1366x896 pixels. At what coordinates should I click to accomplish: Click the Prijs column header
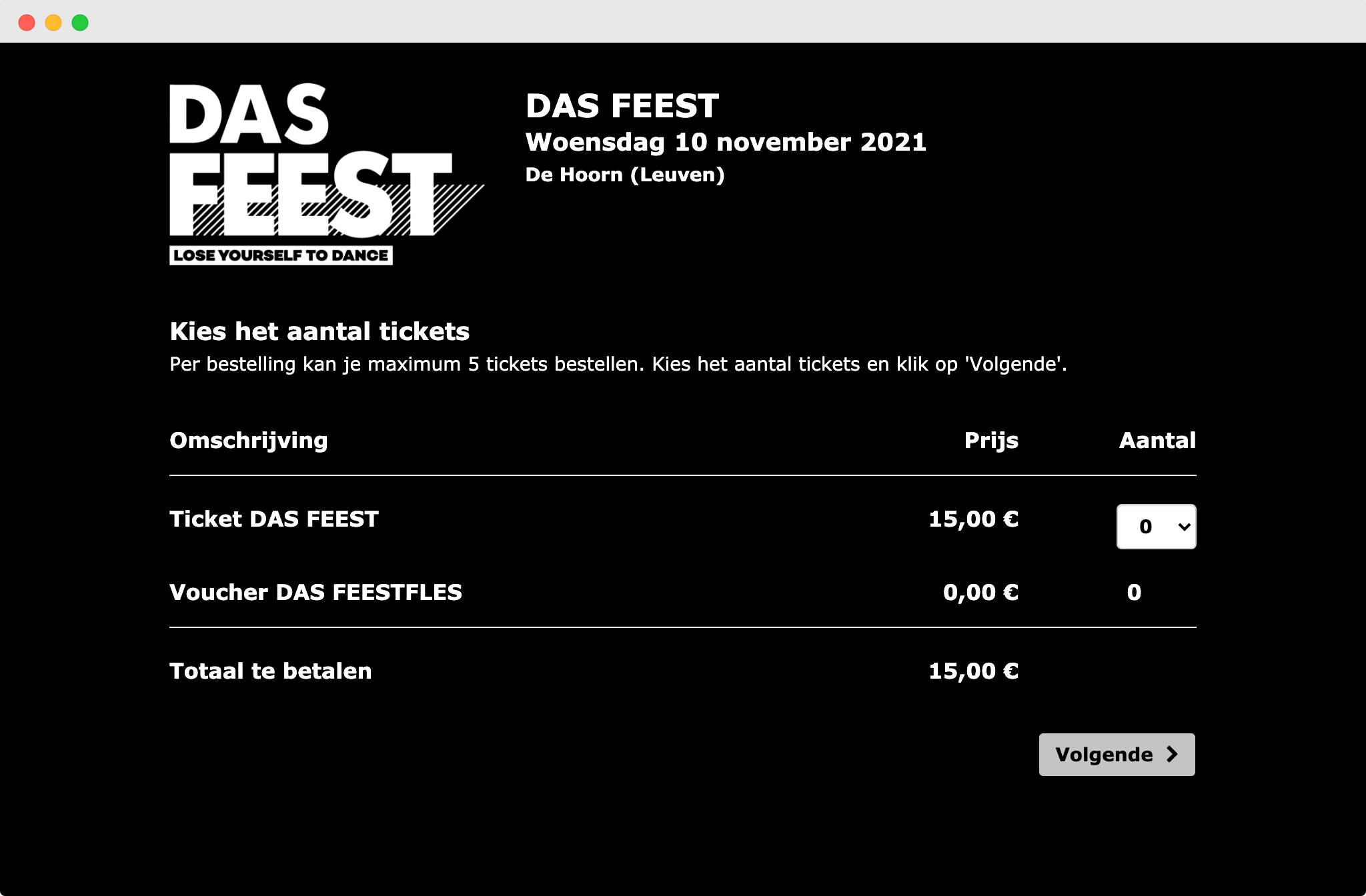pyautogui.click(x=991, y=441)
